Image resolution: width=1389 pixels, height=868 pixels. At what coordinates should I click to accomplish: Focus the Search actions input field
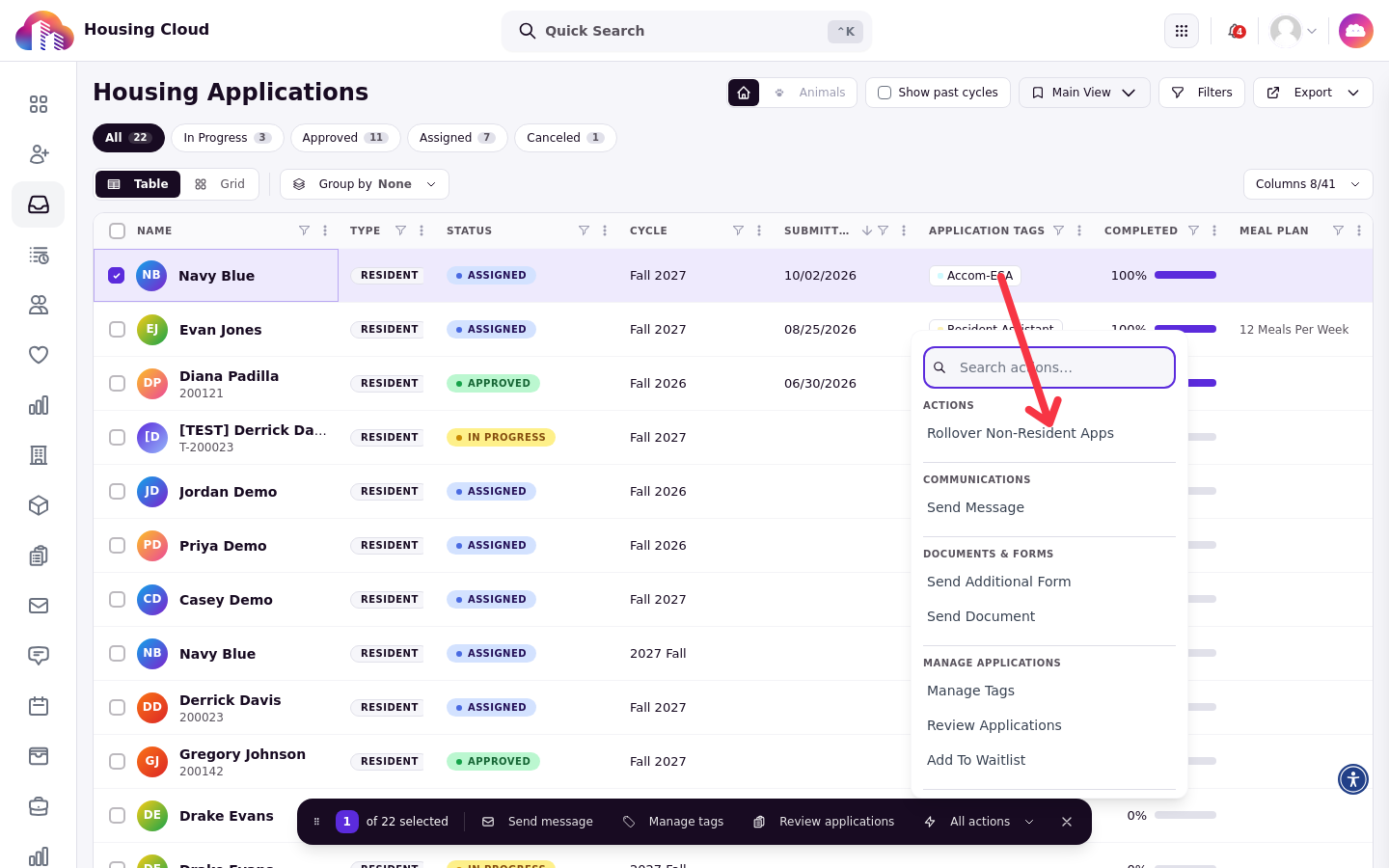tap(1049, 367)
